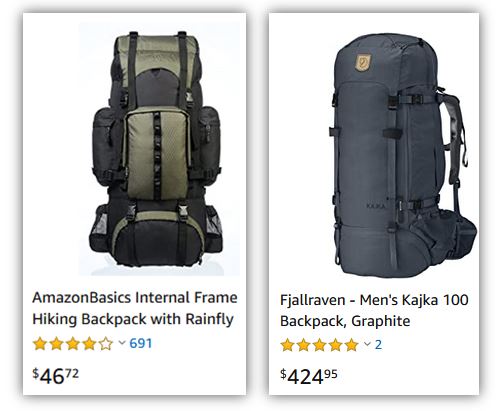Click the AmazonBasics four-star rating icons
This screenshot has width=500, height=411.
coord(73,343)
